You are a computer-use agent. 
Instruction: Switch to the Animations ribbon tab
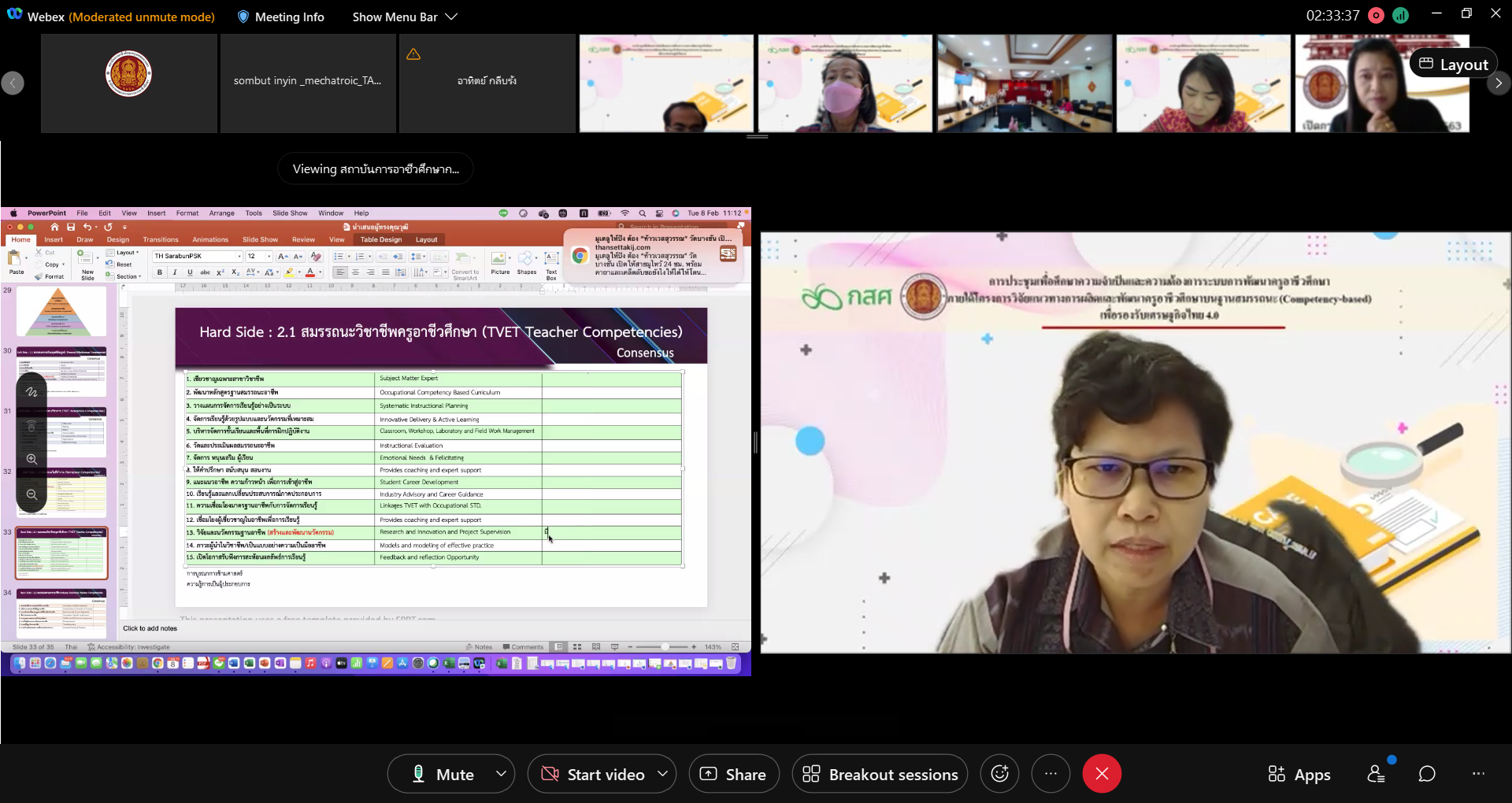click(x=210, y=239)
